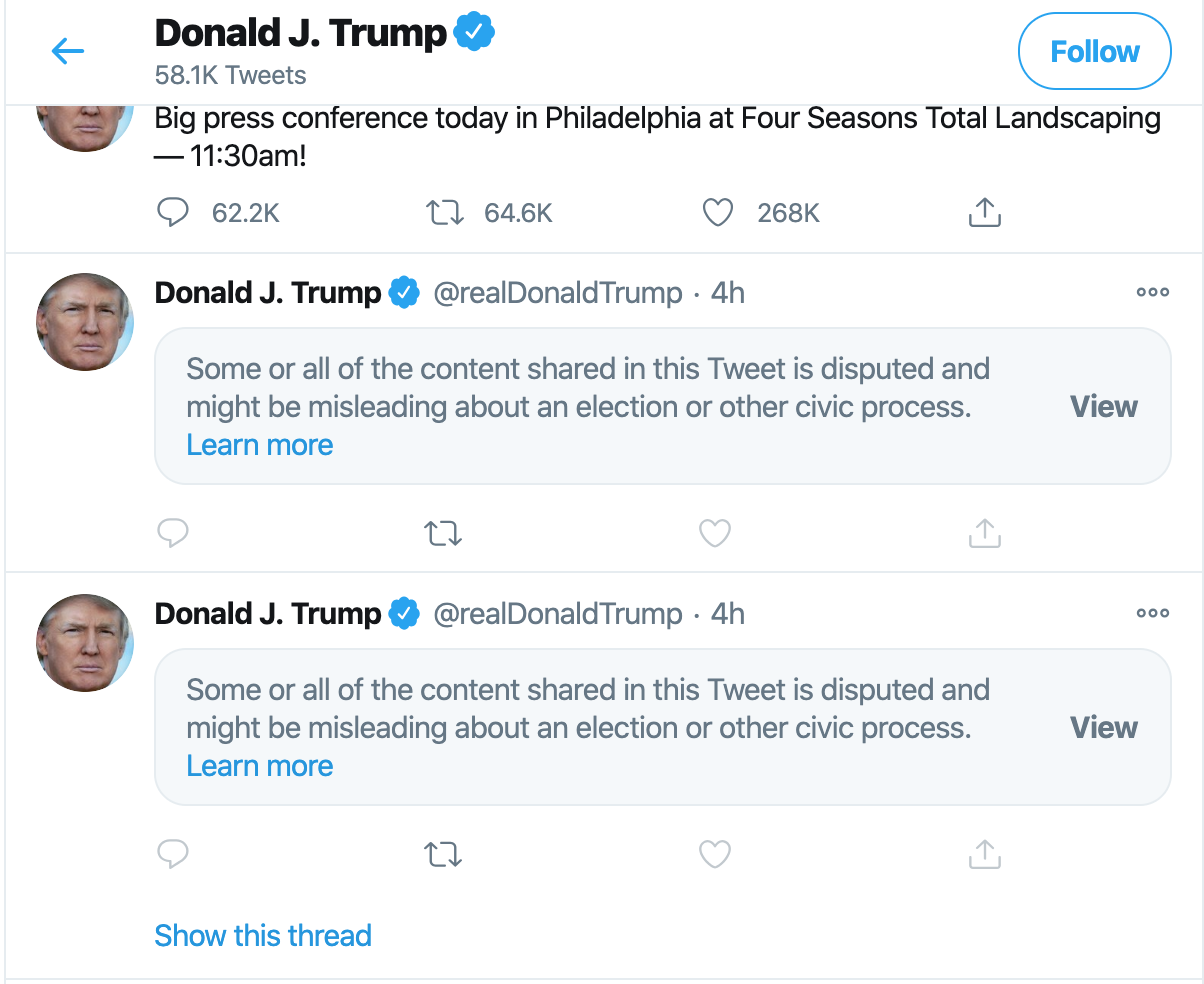
Task: Share the first disputed tweet
Action: tap(984, 533)
